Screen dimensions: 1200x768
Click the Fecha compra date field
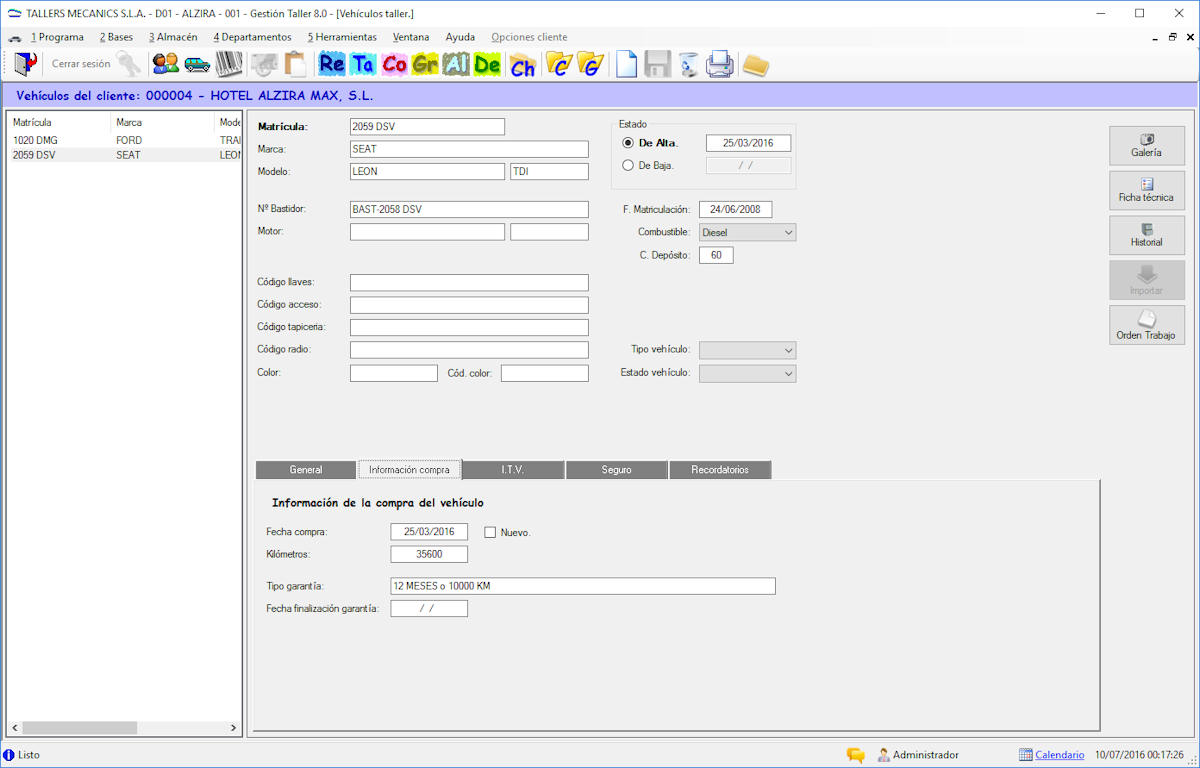pyautogui.click(x=429, y=532)
